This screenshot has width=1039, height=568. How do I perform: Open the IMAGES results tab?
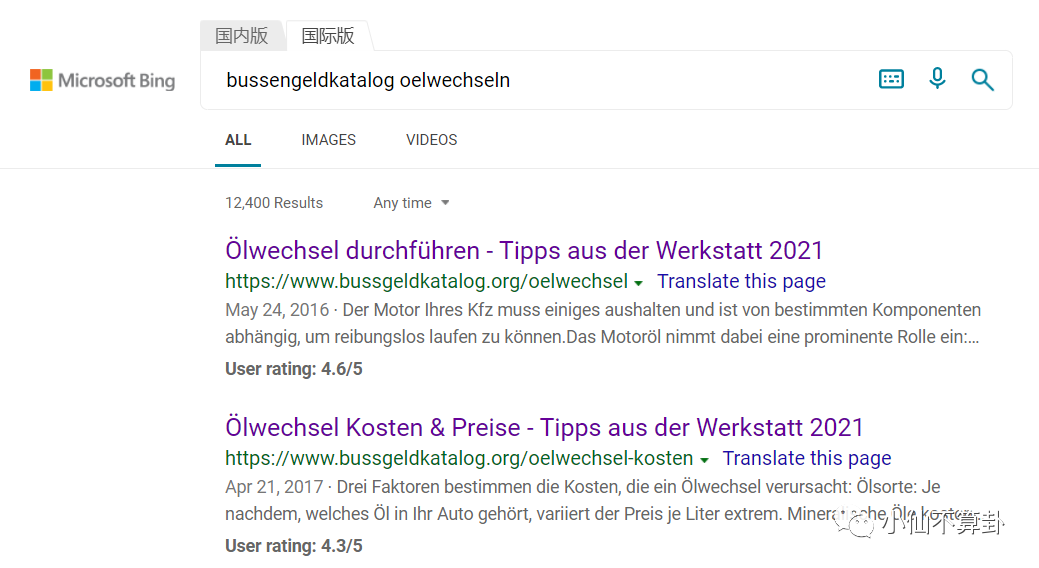pyautogui.click(x=328, y=140)
